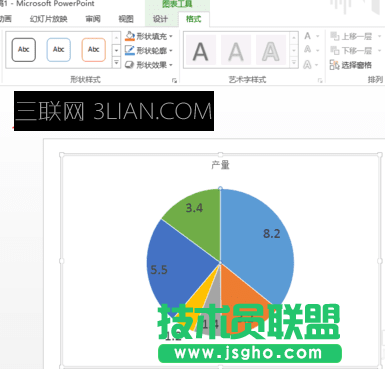The width and height of the screenshot is (385, 369).
Task: Click the text fill A icon
Action: click(307, 36)
